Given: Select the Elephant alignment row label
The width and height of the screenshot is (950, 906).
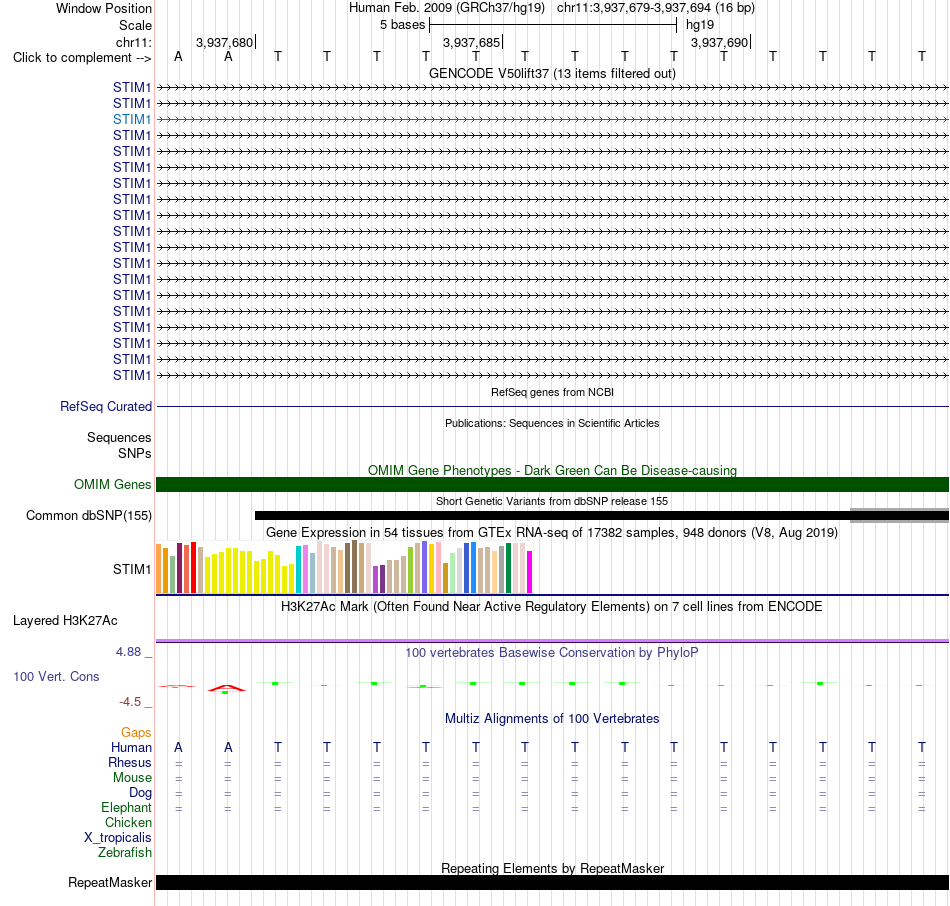Looking at the screenshot, I should 126,808.
